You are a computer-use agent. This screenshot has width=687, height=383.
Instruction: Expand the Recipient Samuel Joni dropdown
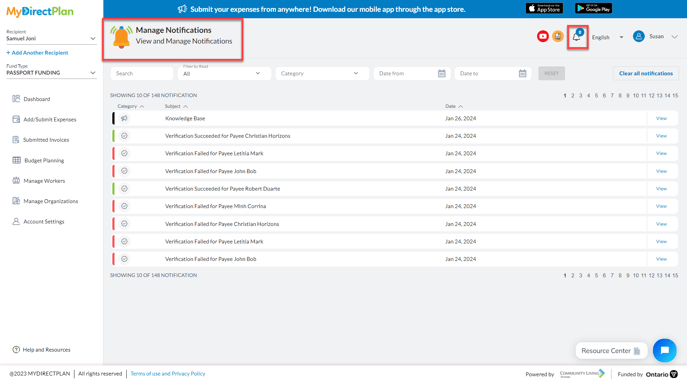(51, 39)
